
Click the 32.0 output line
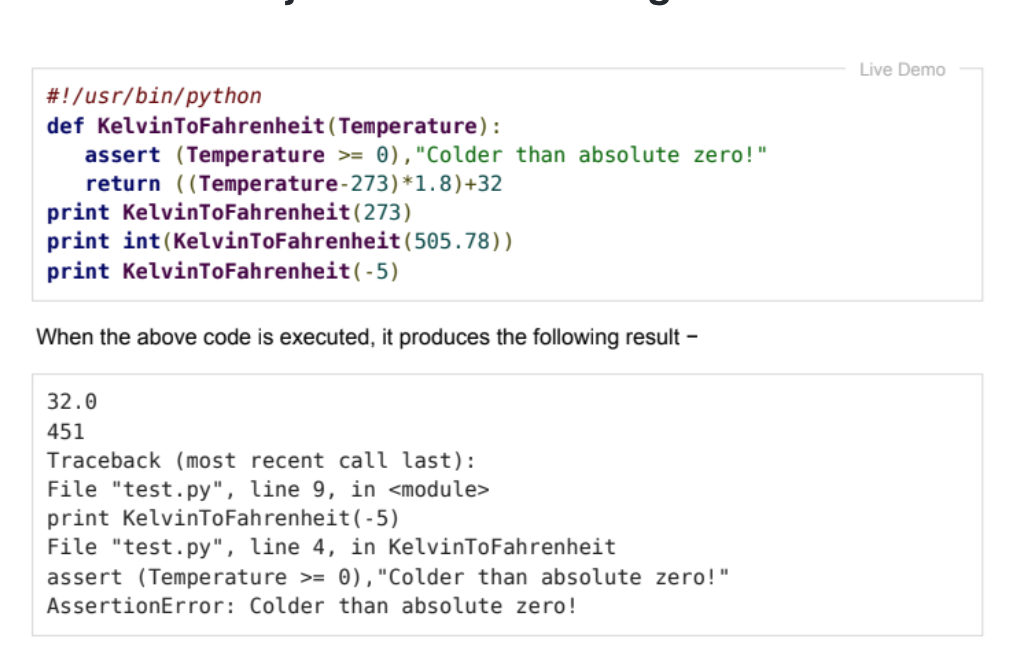point(72,402)
